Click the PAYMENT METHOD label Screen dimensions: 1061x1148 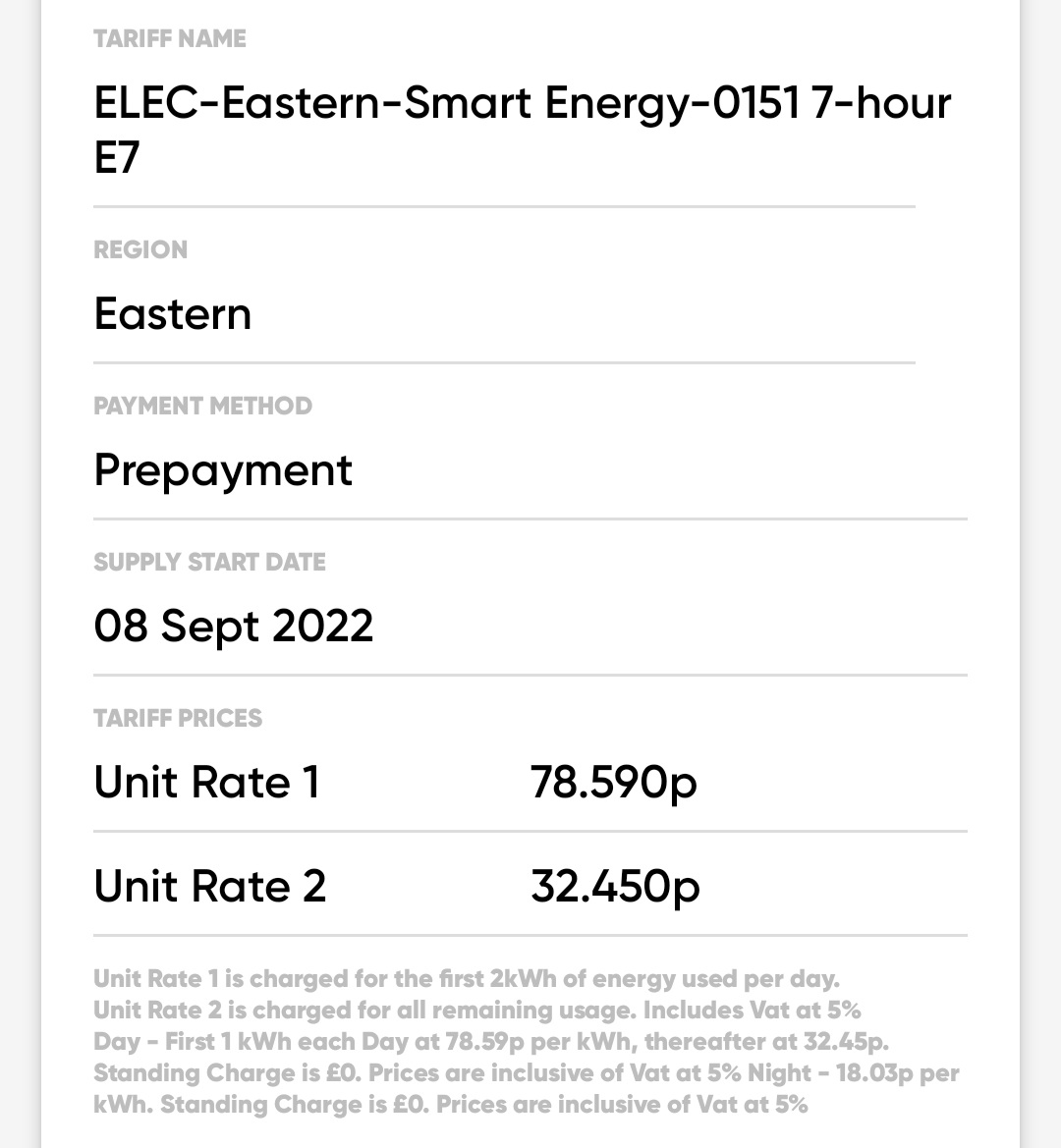[x=202, y=406]
